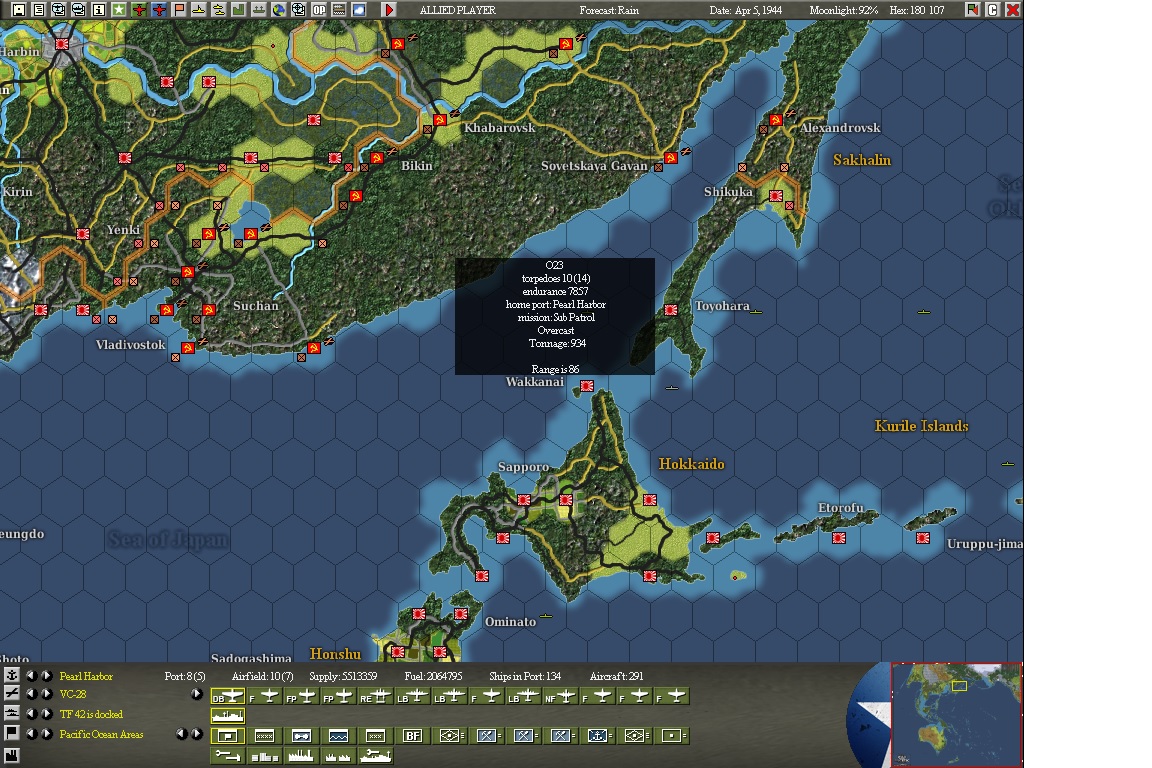
Task: Click the 'Ships in Port: 134' readout
Action: 525,676
